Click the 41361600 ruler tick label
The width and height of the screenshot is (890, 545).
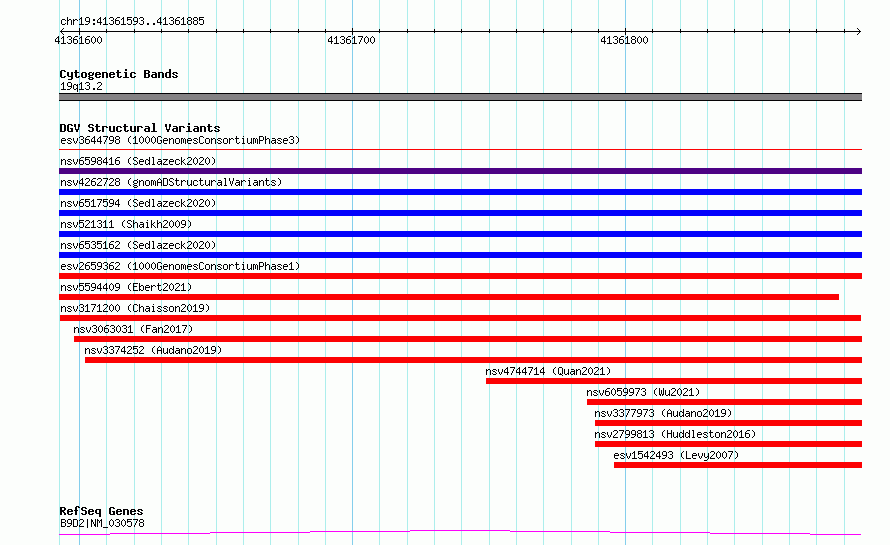[78, 40]
